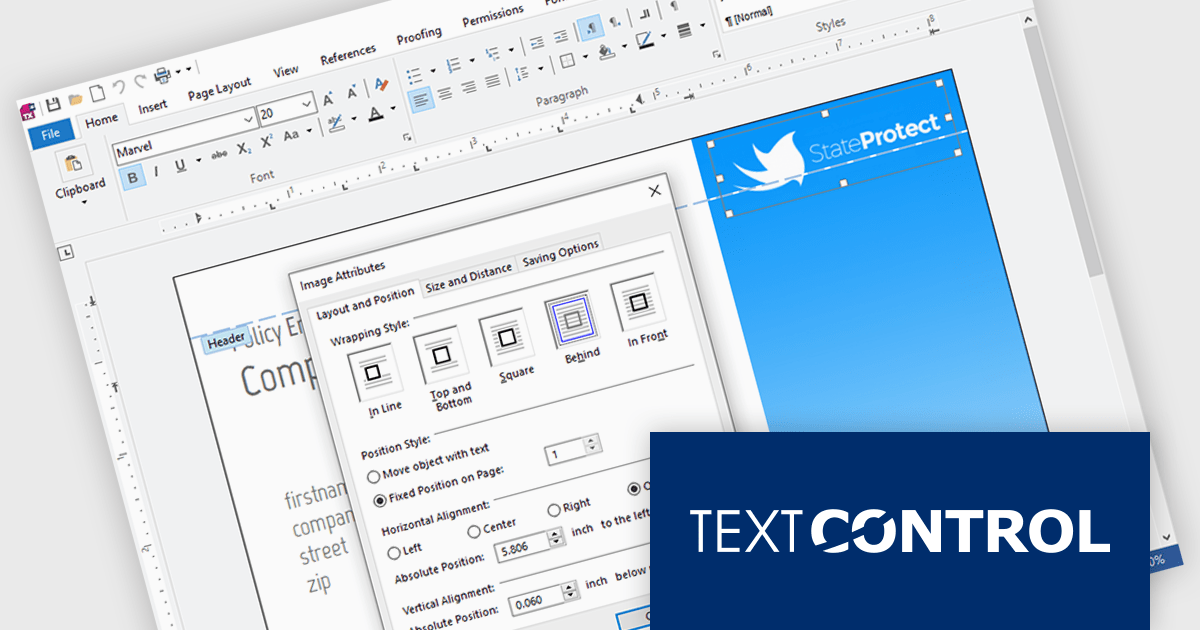Screen dimensions: 1200x630
Task: Close the Image Attributes dialog
Action: pos(656,190)
